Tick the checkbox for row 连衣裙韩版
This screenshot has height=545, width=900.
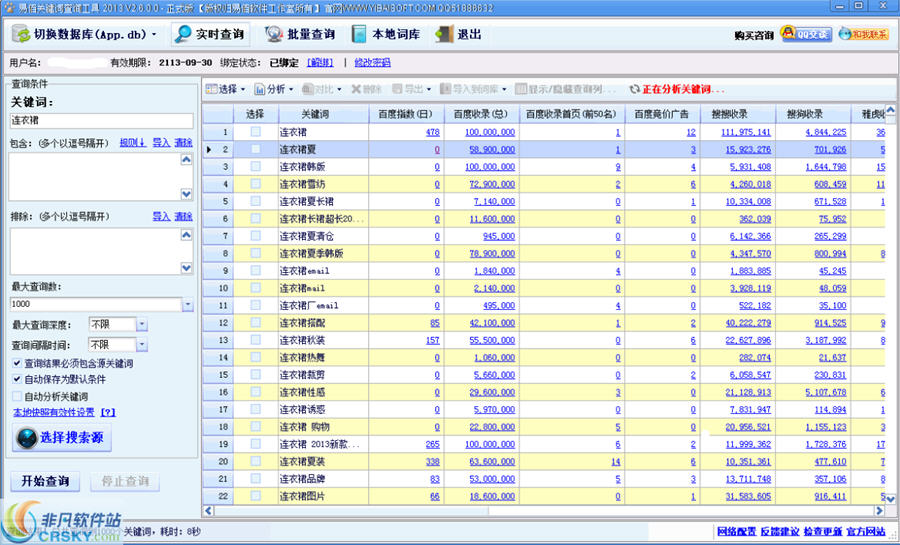pos(255,166)
